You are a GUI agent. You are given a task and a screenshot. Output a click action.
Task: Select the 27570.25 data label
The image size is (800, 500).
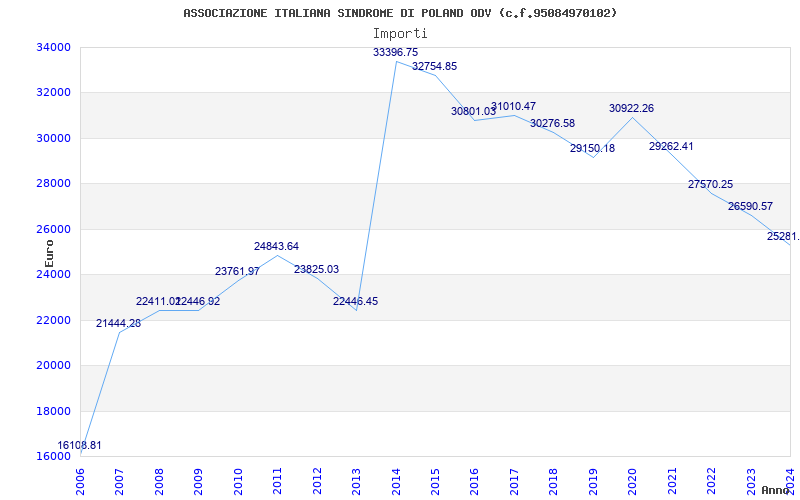pos(710,185)
